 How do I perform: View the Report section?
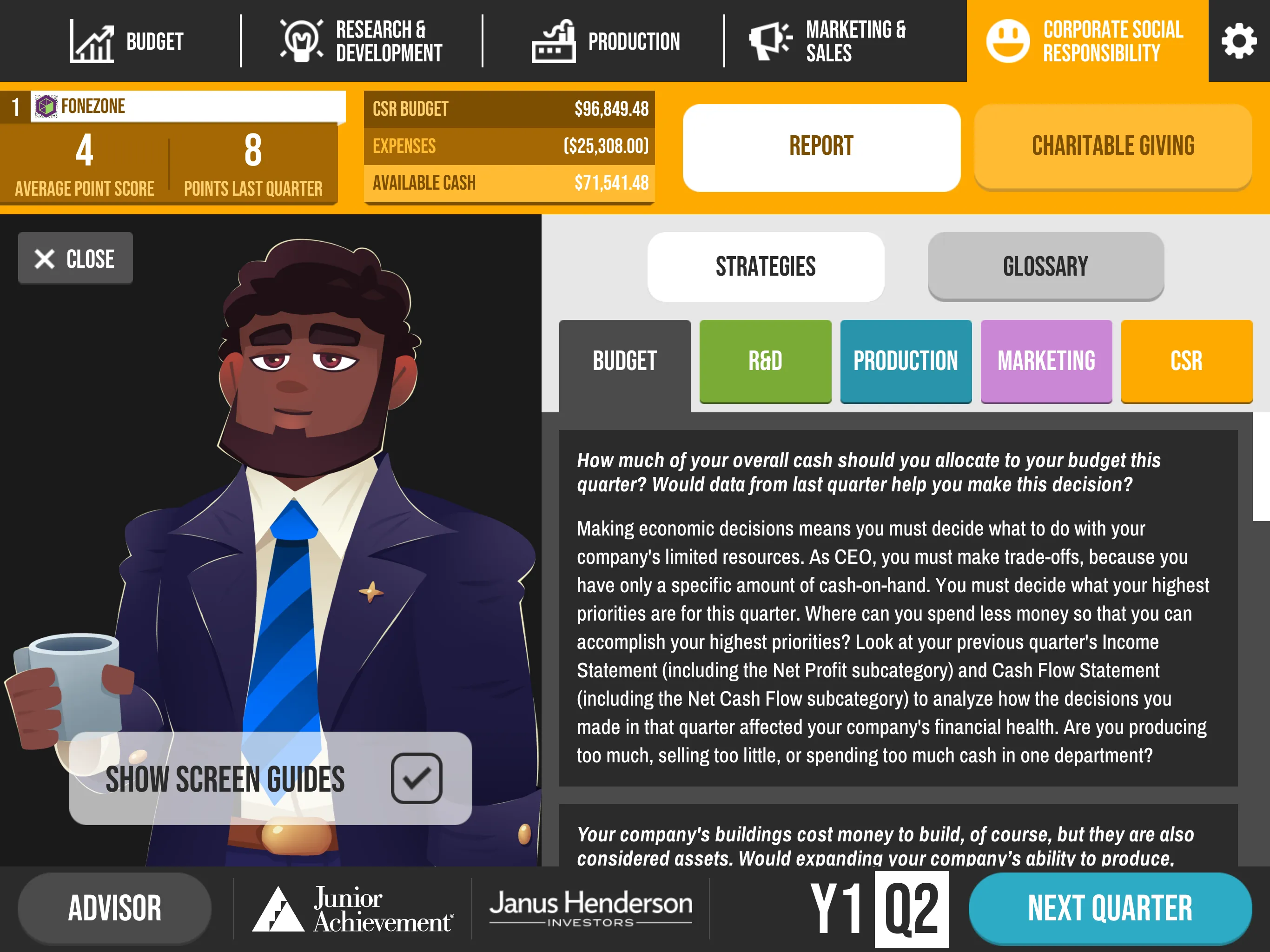coord(821,145)
